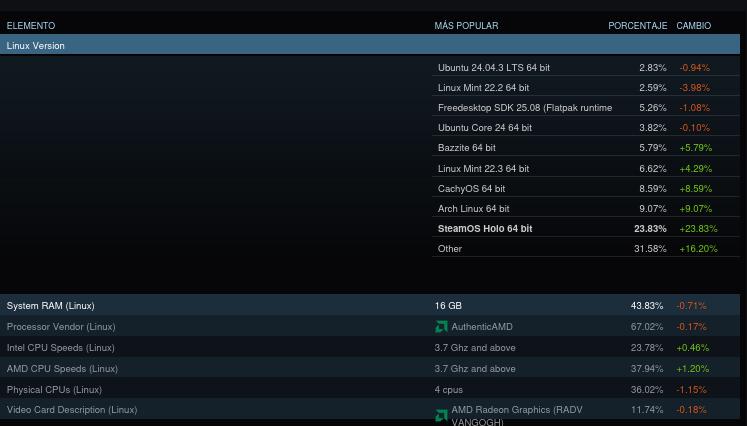Click the 23.83% percentage for SteamOS Holo
This screenshot has height=426, width=747.
coord(650,229)
